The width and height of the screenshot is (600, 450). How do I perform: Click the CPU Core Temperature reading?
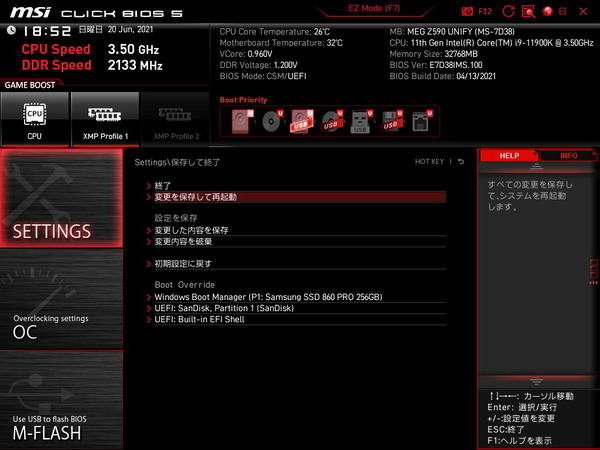tap(274, 32)
